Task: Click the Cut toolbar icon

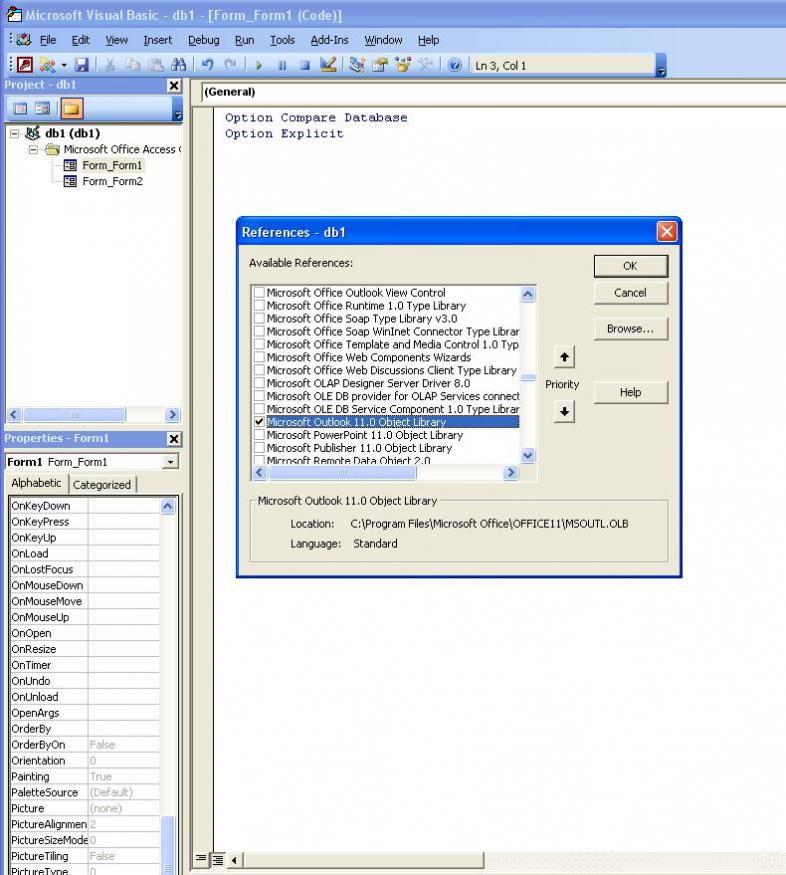Action: tap(110, 65)
